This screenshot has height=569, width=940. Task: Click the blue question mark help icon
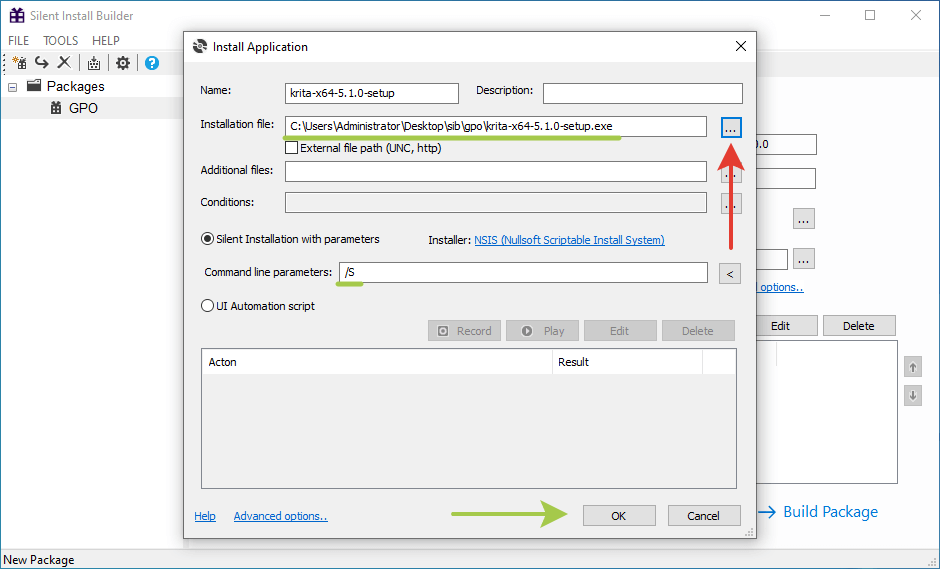(152, 63)
